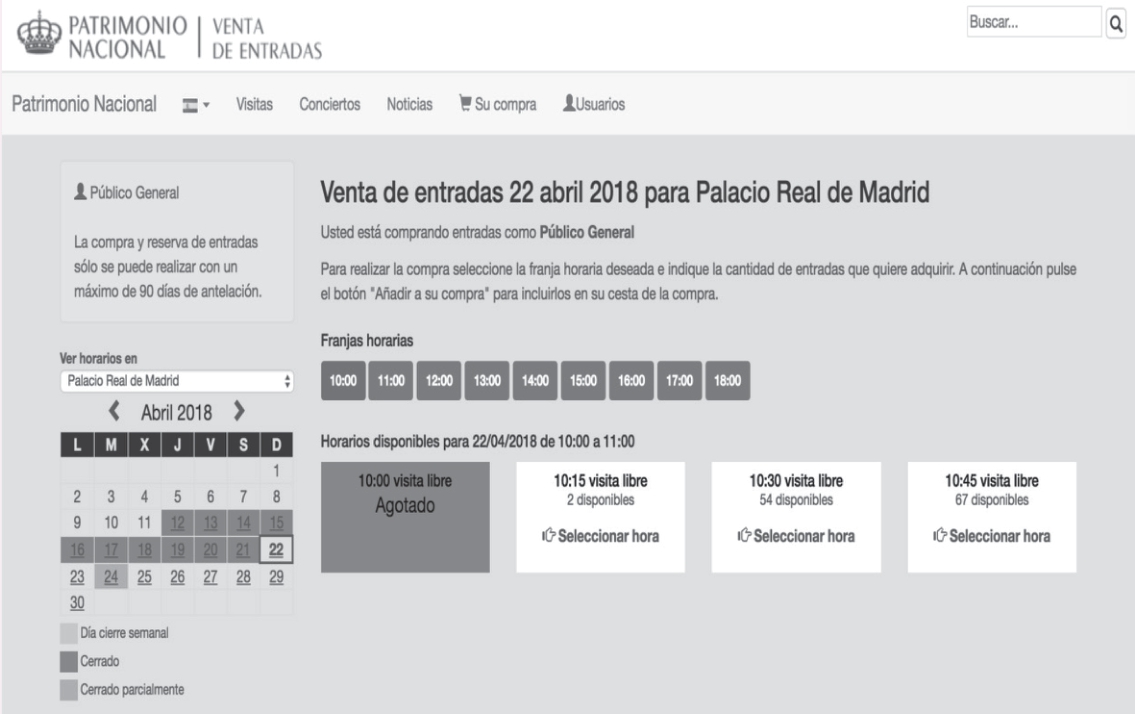
Task: Expand the Palacio Real de Madrid dropdown
Action: pyautogui.click(x=175, y=380)
